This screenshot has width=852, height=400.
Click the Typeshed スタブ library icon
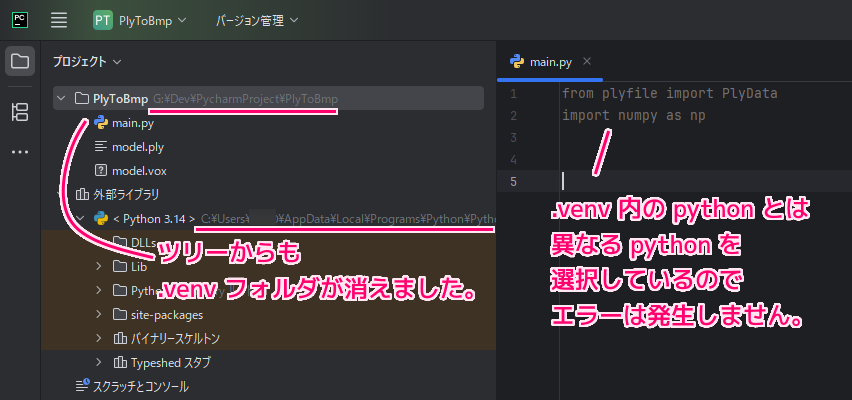(120, 362)
